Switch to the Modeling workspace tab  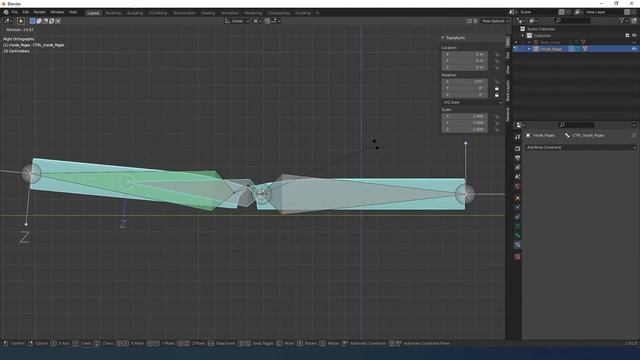click(x=113, y=13)
